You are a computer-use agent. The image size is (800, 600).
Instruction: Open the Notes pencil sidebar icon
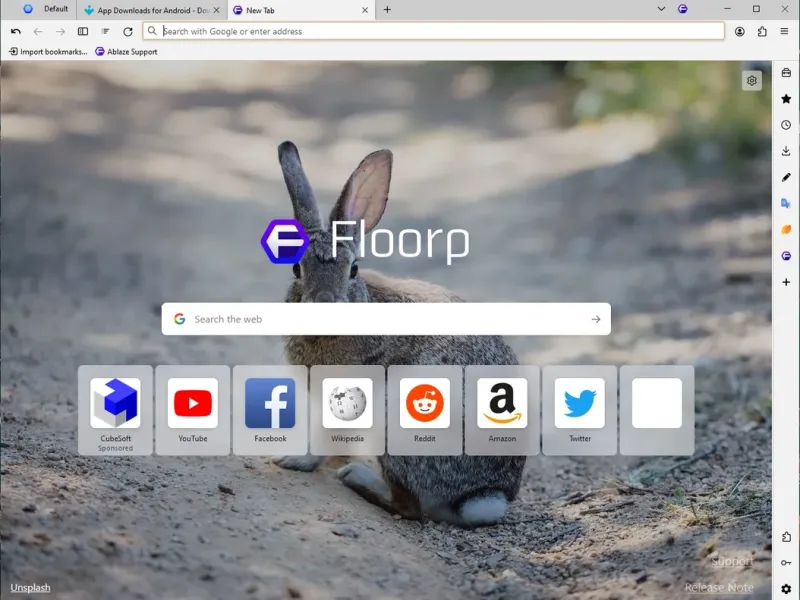tap(786, 177)
